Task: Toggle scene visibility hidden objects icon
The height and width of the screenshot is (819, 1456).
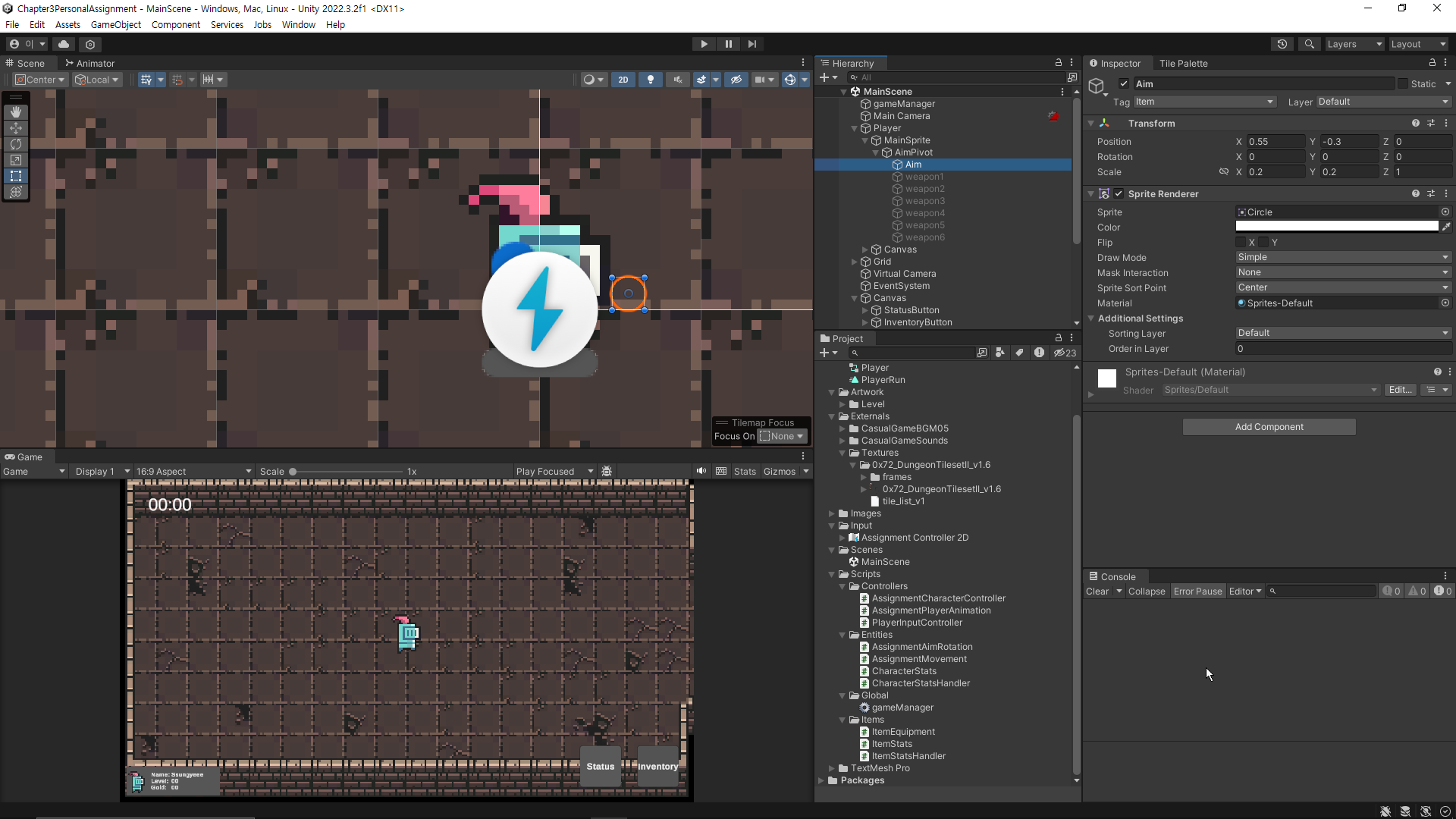Action: tap(736, 80)
